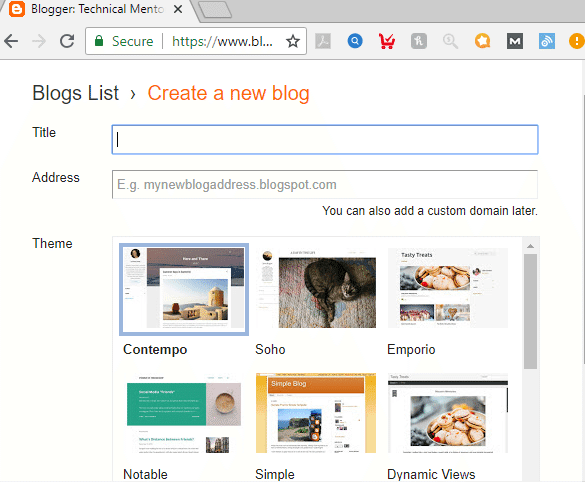The width and height of the screenshot is (585, 482).
Task: Click the gray 'h' extension icon
Action: [x=419, y=41]
